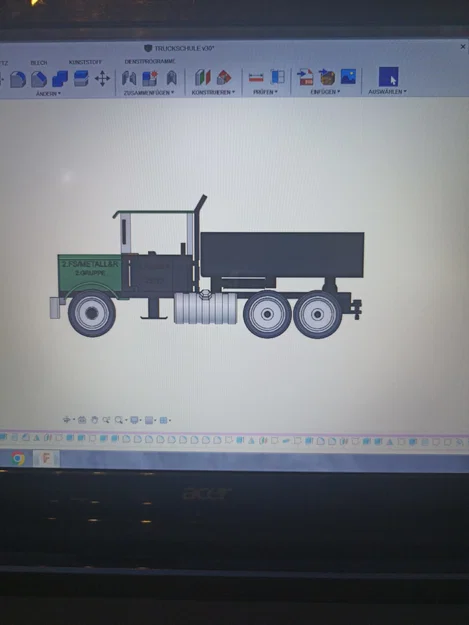Start the Measure tool in Prüfen
The height and width of the screenshot is (625, 469).
(x=256, y=77)
